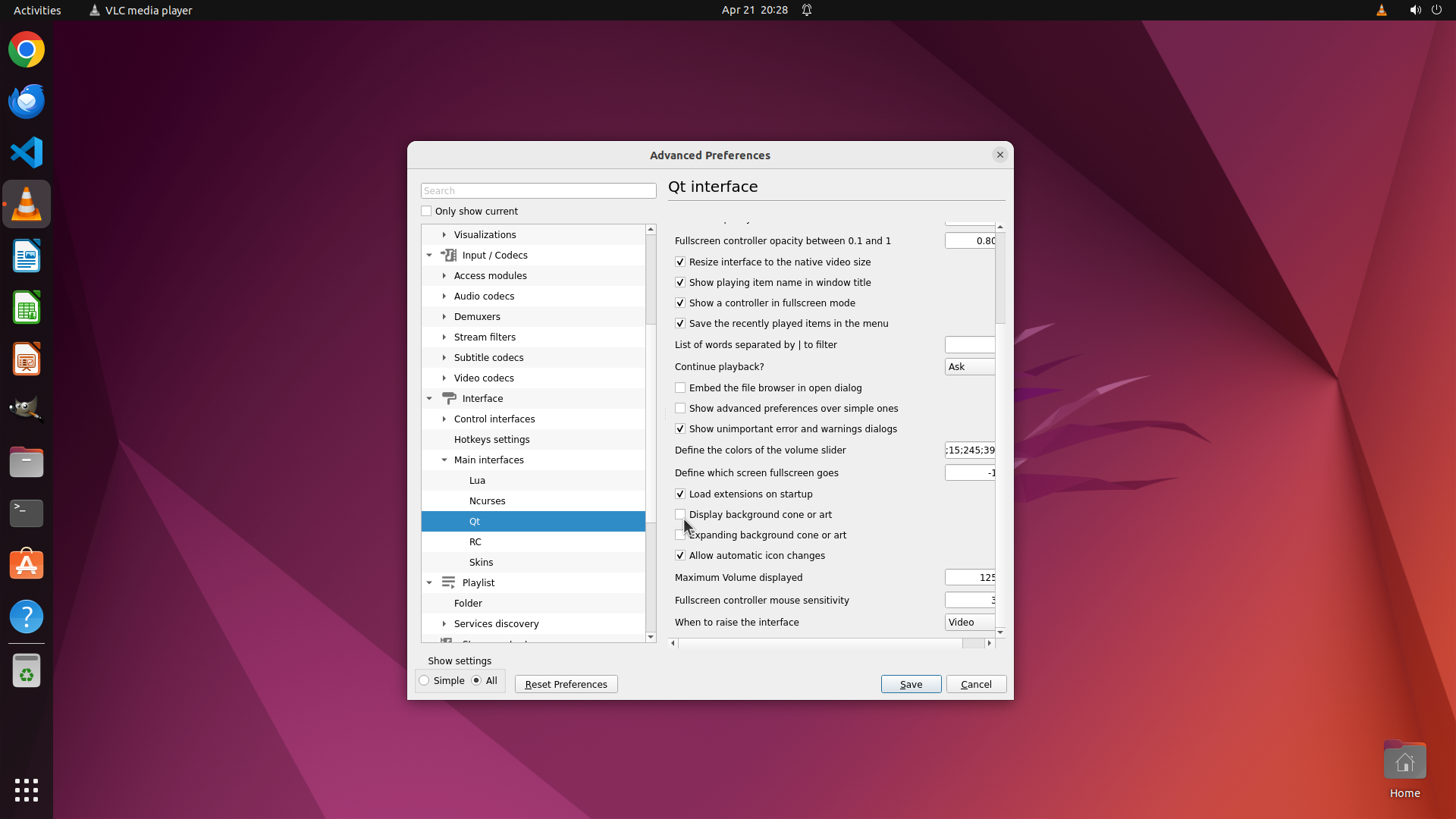
Task: Click the VLC tray icon in top bar
Action: tap(1381, 10)
